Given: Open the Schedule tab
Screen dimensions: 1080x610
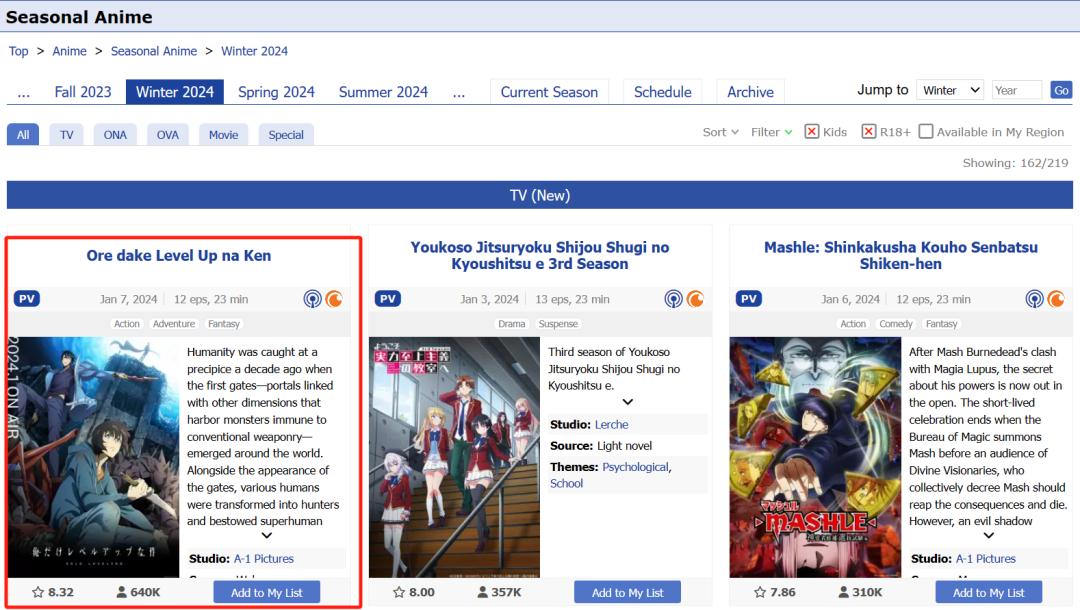Looking at the screenshot, I should pos(663,92).
